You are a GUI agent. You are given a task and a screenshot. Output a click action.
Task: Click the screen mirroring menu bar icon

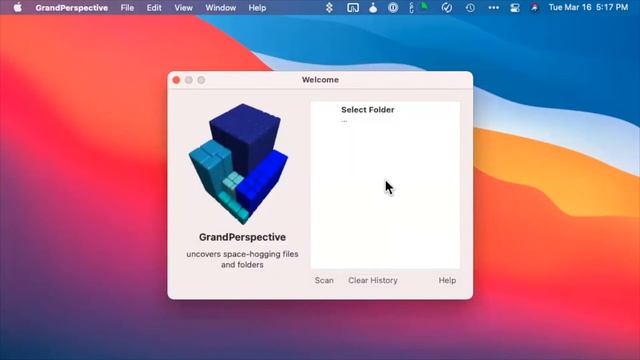coord(353,7)
